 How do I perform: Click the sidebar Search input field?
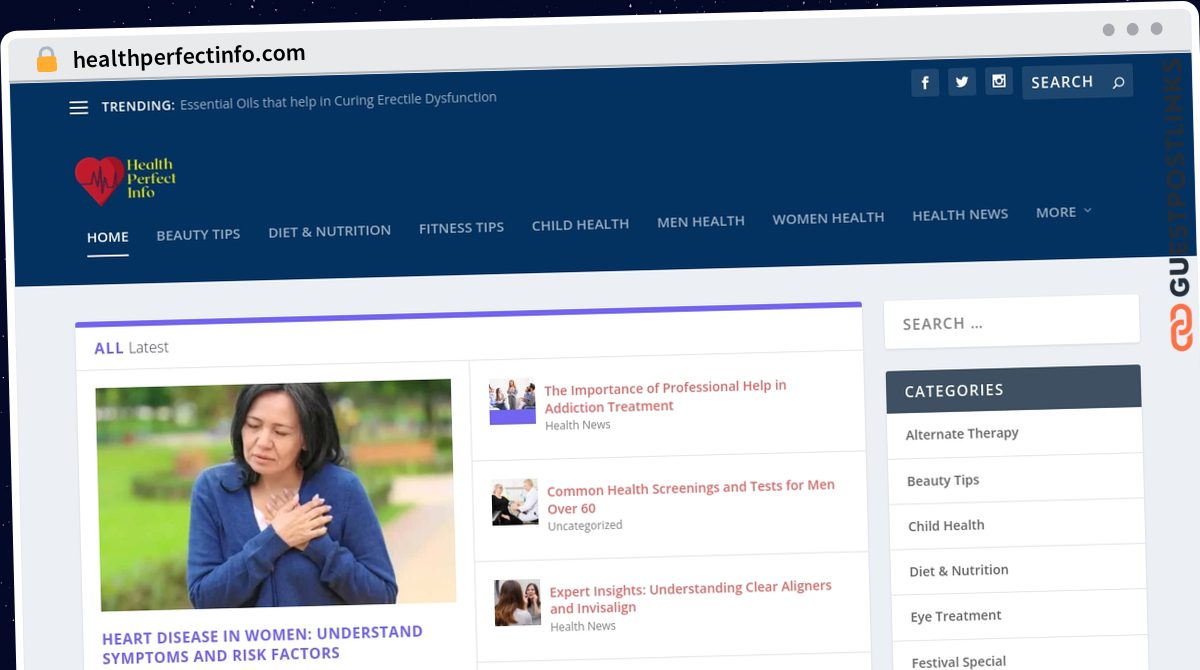tap(1011, 323)
